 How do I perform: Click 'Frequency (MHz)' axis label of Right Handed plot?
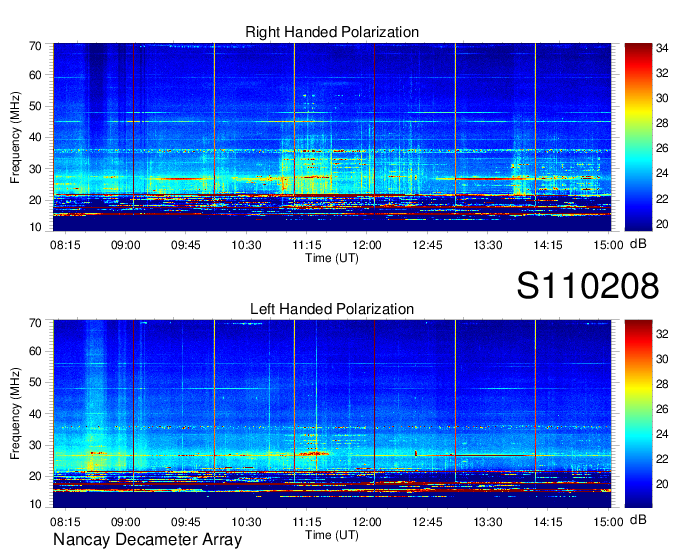(15, 137)
